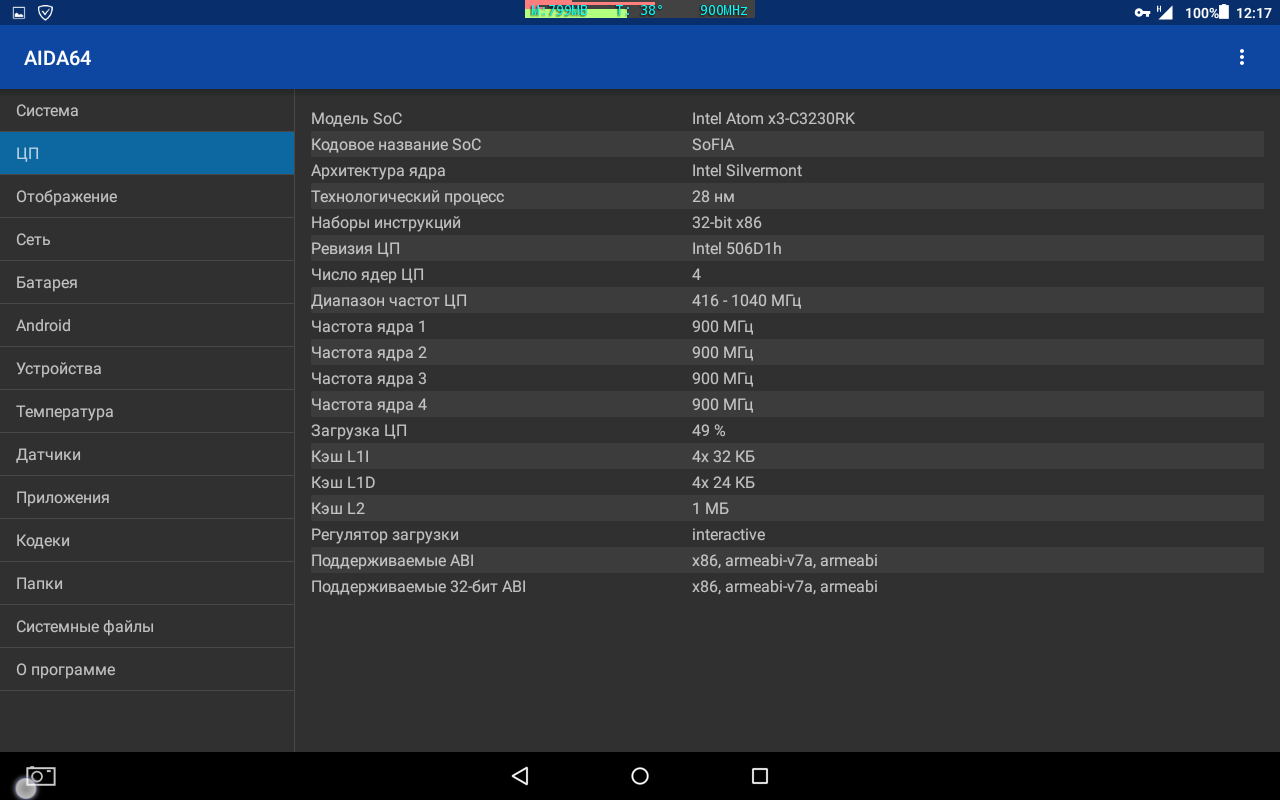Open the three-dot overflow menu

click(x=1242, y=58)
